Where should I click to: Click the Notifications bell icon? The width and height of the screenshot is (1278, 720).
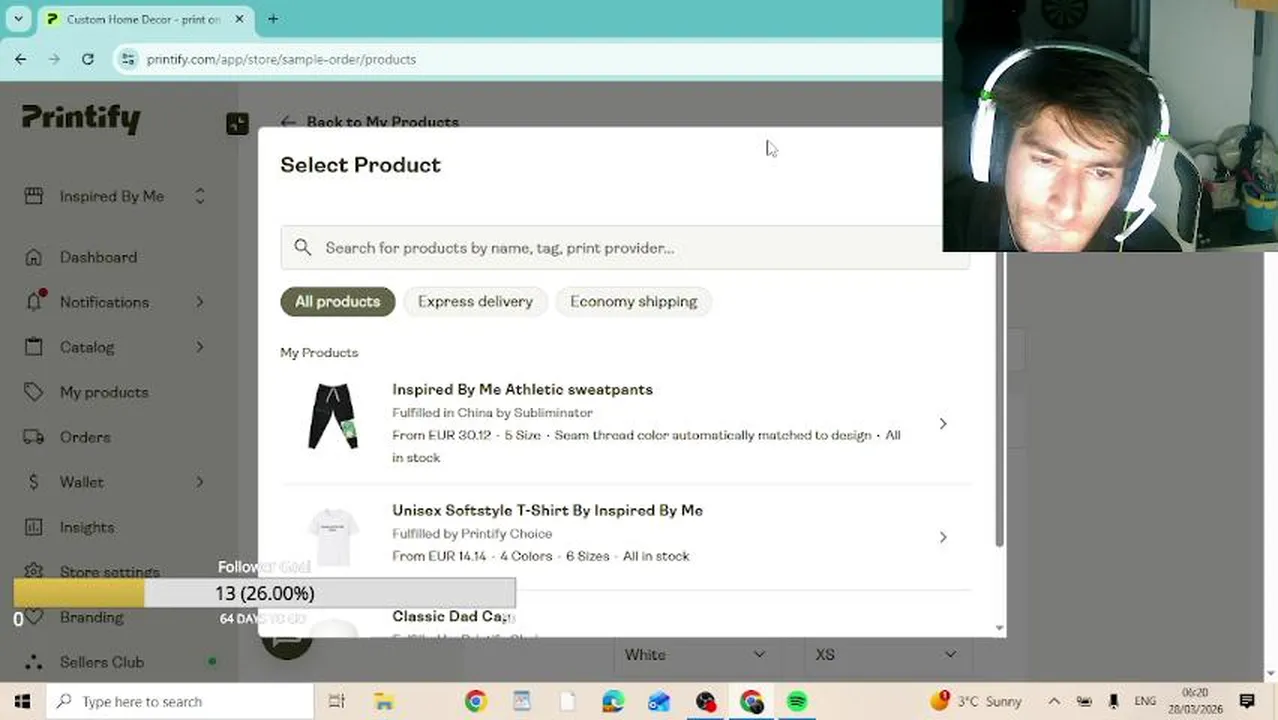point(34,301)
